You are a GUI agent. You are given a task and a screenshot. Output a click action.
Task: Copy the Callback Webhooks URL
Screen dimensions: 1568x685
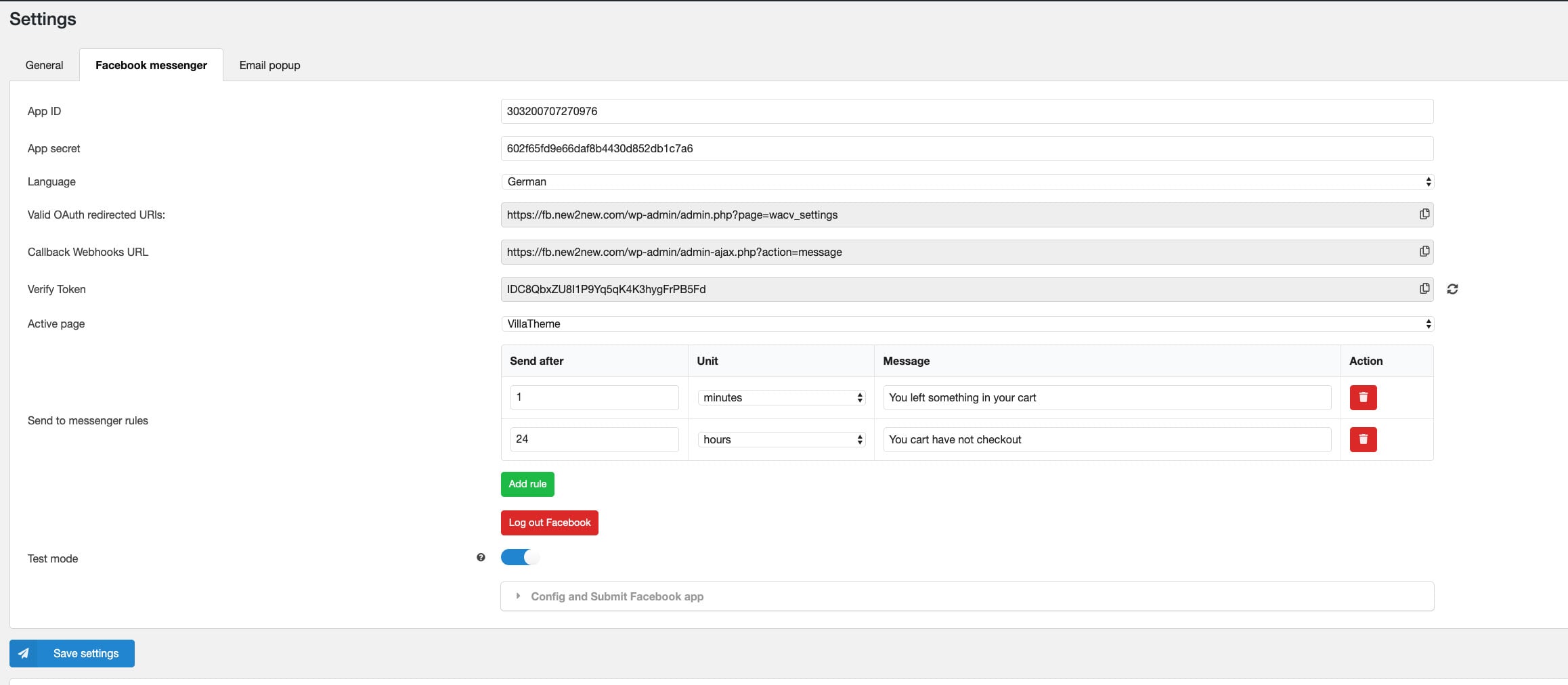pyautogui.click(x=1424, y=252)
